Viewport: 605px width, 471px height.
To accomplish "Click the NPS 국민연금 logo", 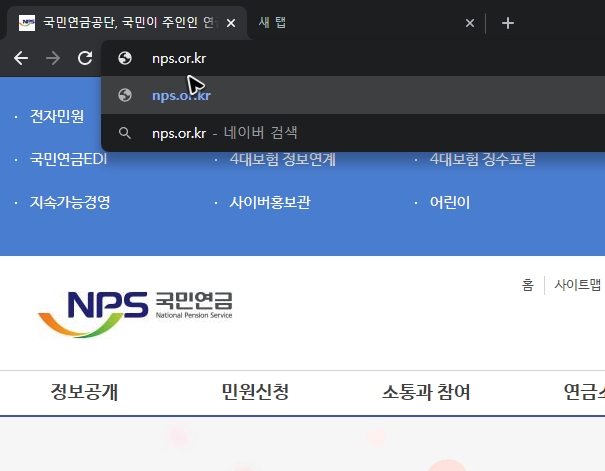I will 135,314.
